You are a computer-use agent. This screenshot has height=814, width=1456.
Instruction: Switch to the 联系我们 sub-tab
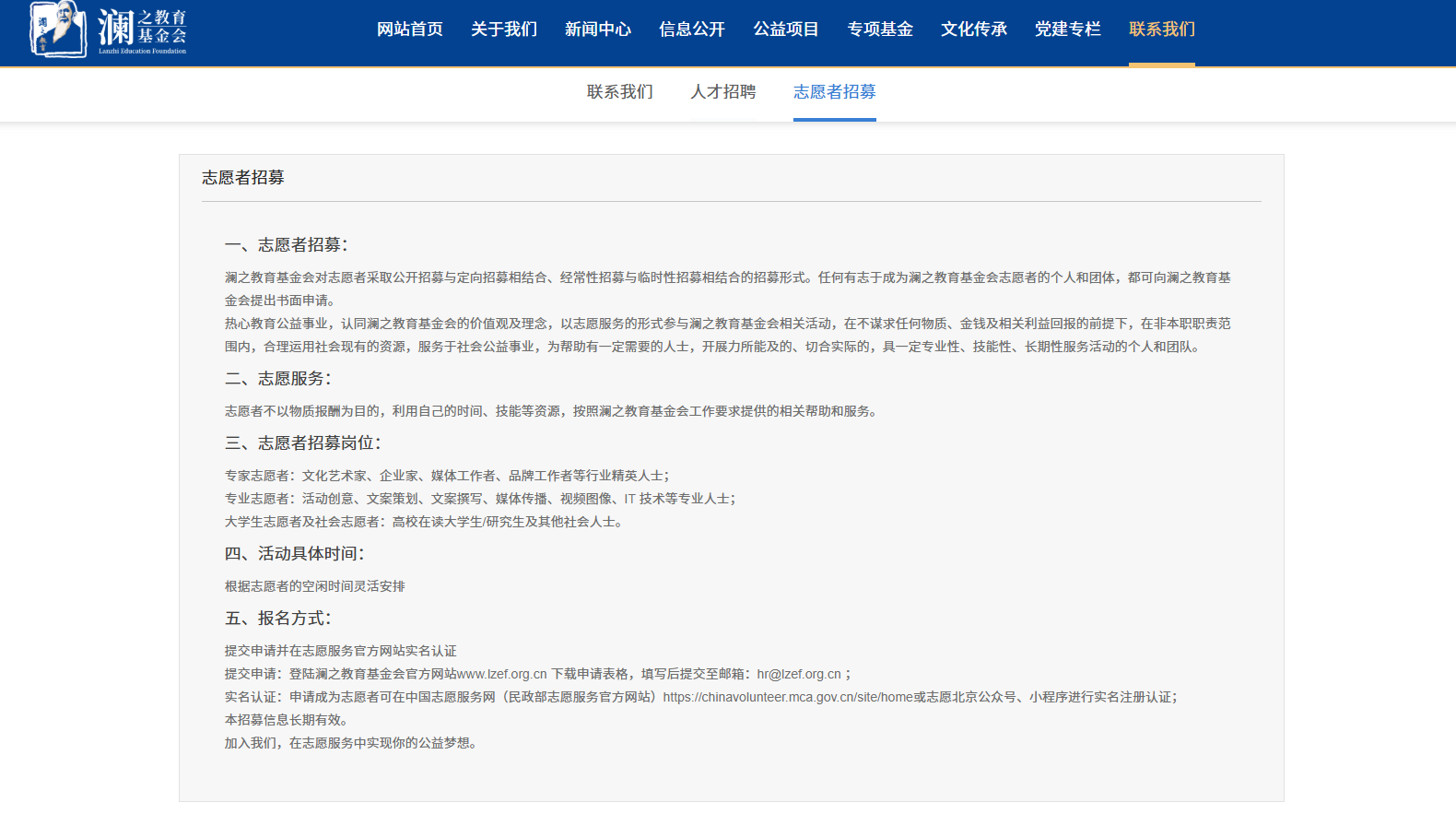[x=619, y=92]
